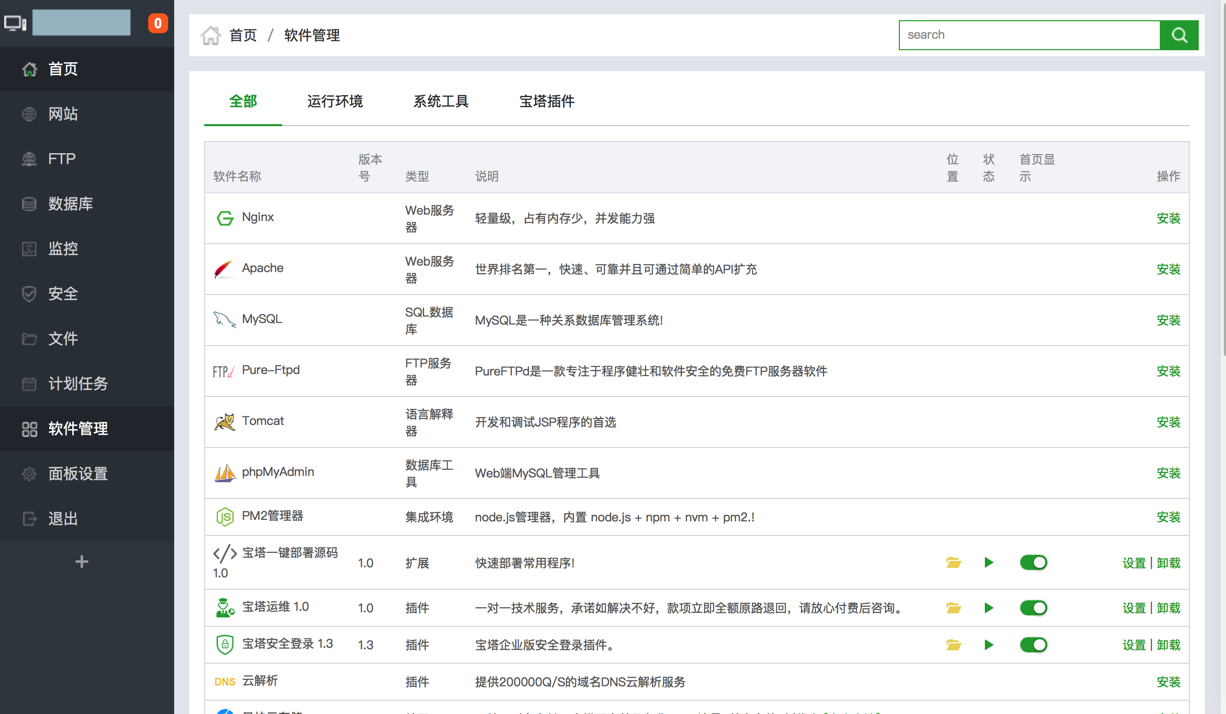This screenshot has width=1226, height=714.
Task: Toggle homepage display for 宝塔运维 1.0
Action: (1033, 608)
